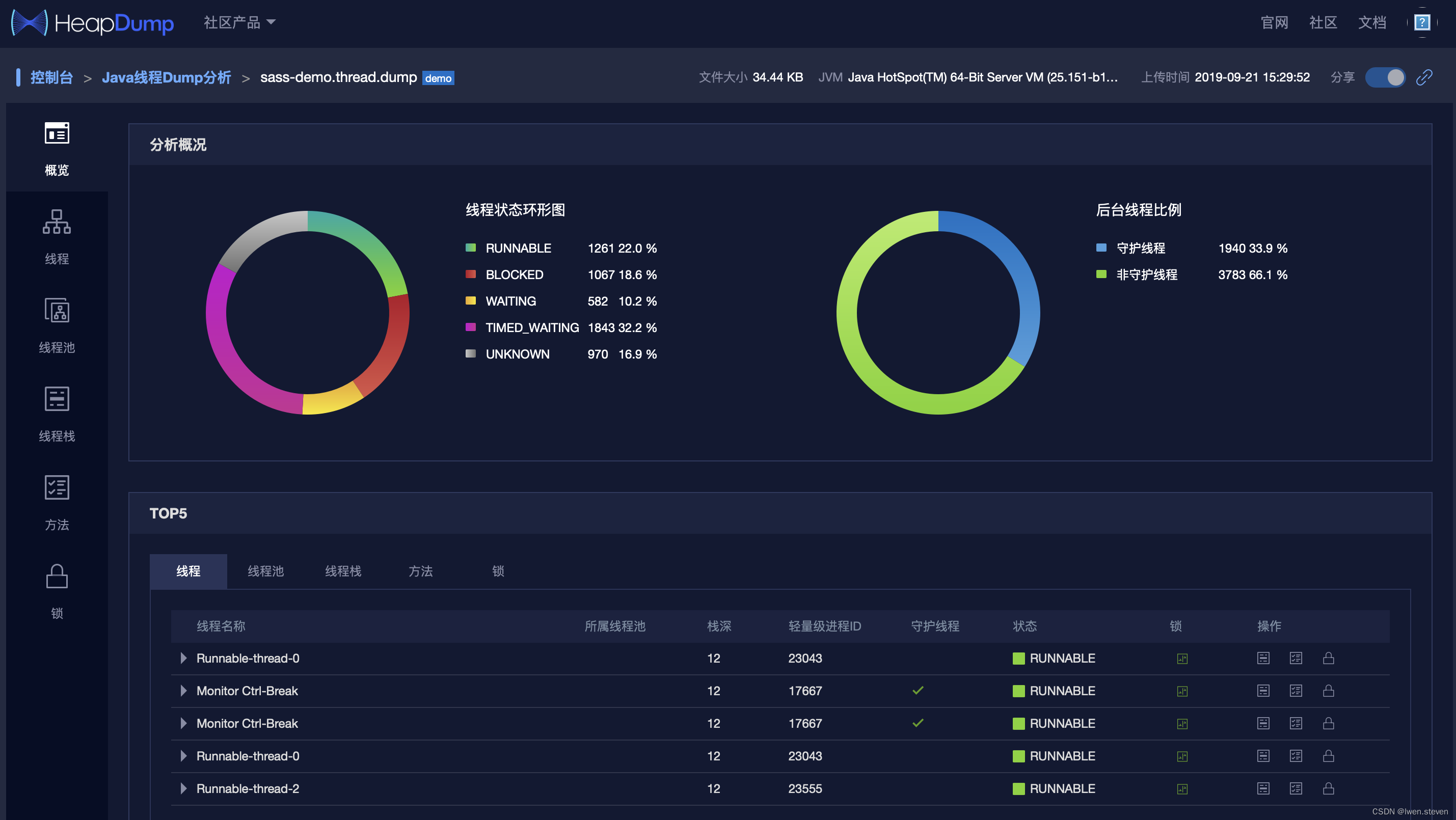Open the 锁 section in the left sidebar
Screen dimensions: 1456x820
[x=57, y=591]
